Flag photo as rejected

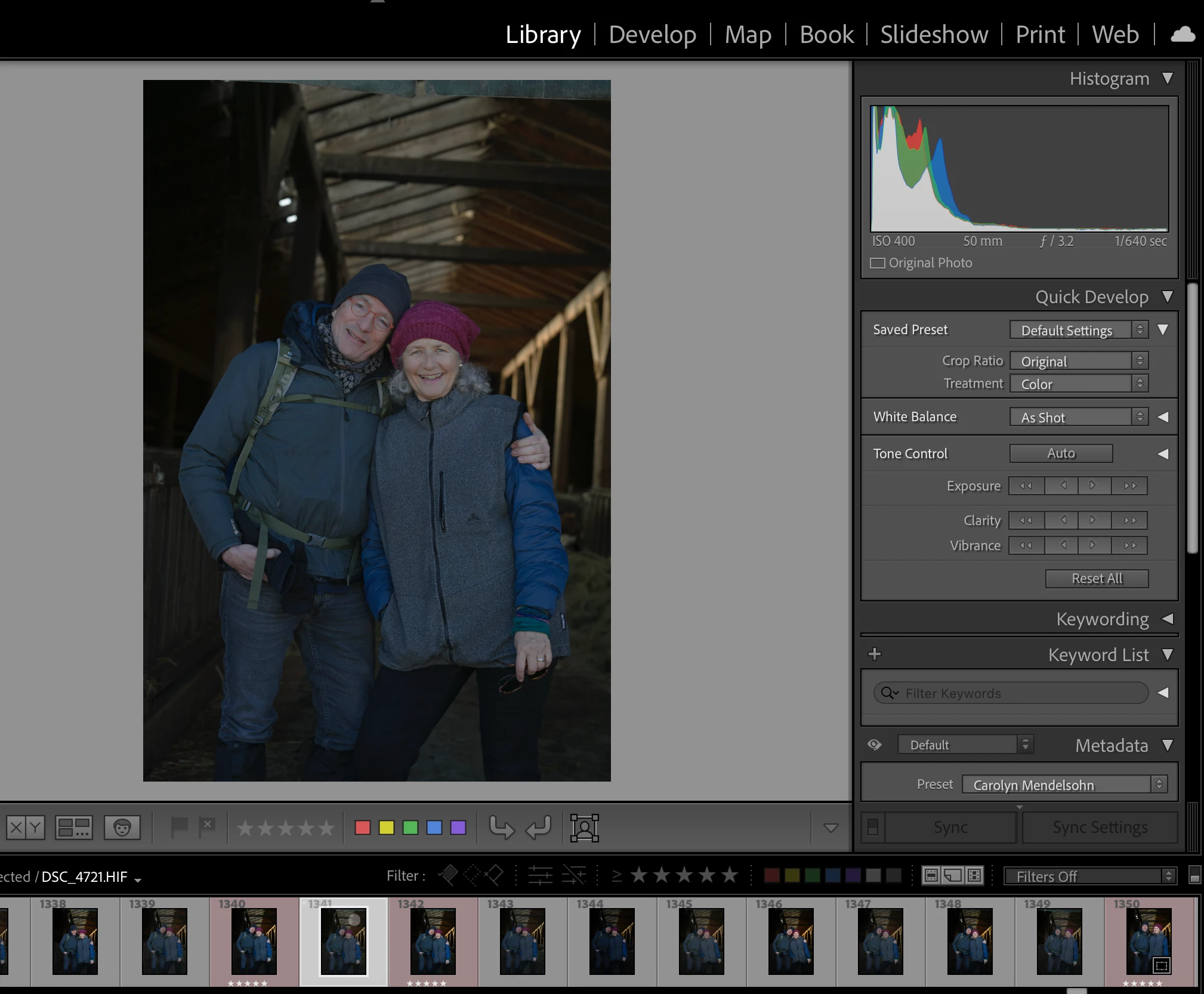coord(206,827)
